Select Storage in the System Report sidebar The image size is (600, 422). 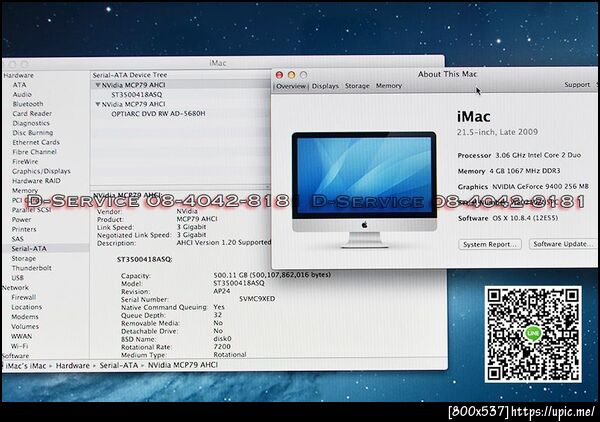[x=23, y=259]
